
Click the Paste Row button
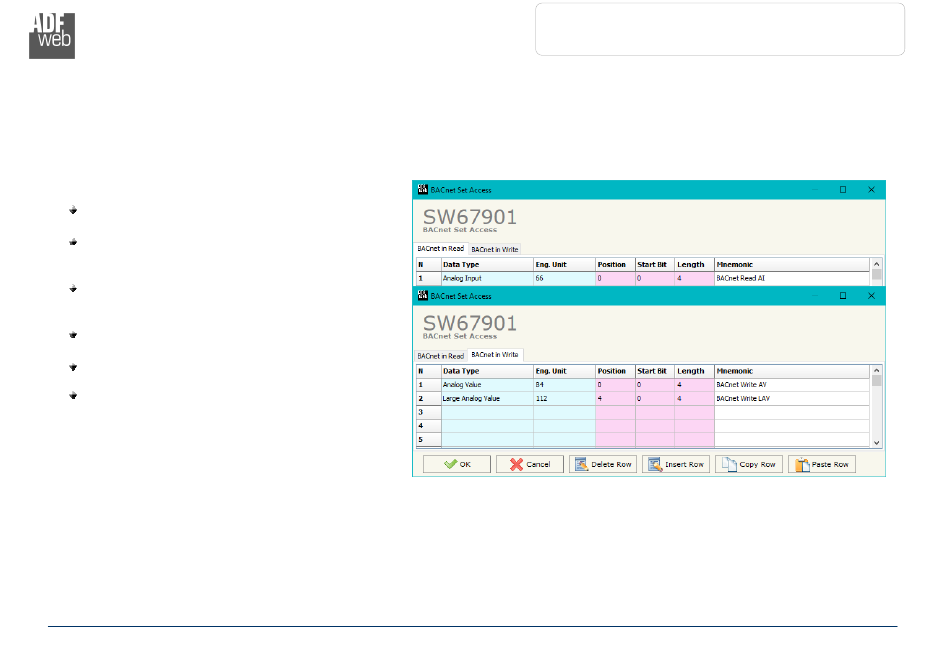coord(822,464)
